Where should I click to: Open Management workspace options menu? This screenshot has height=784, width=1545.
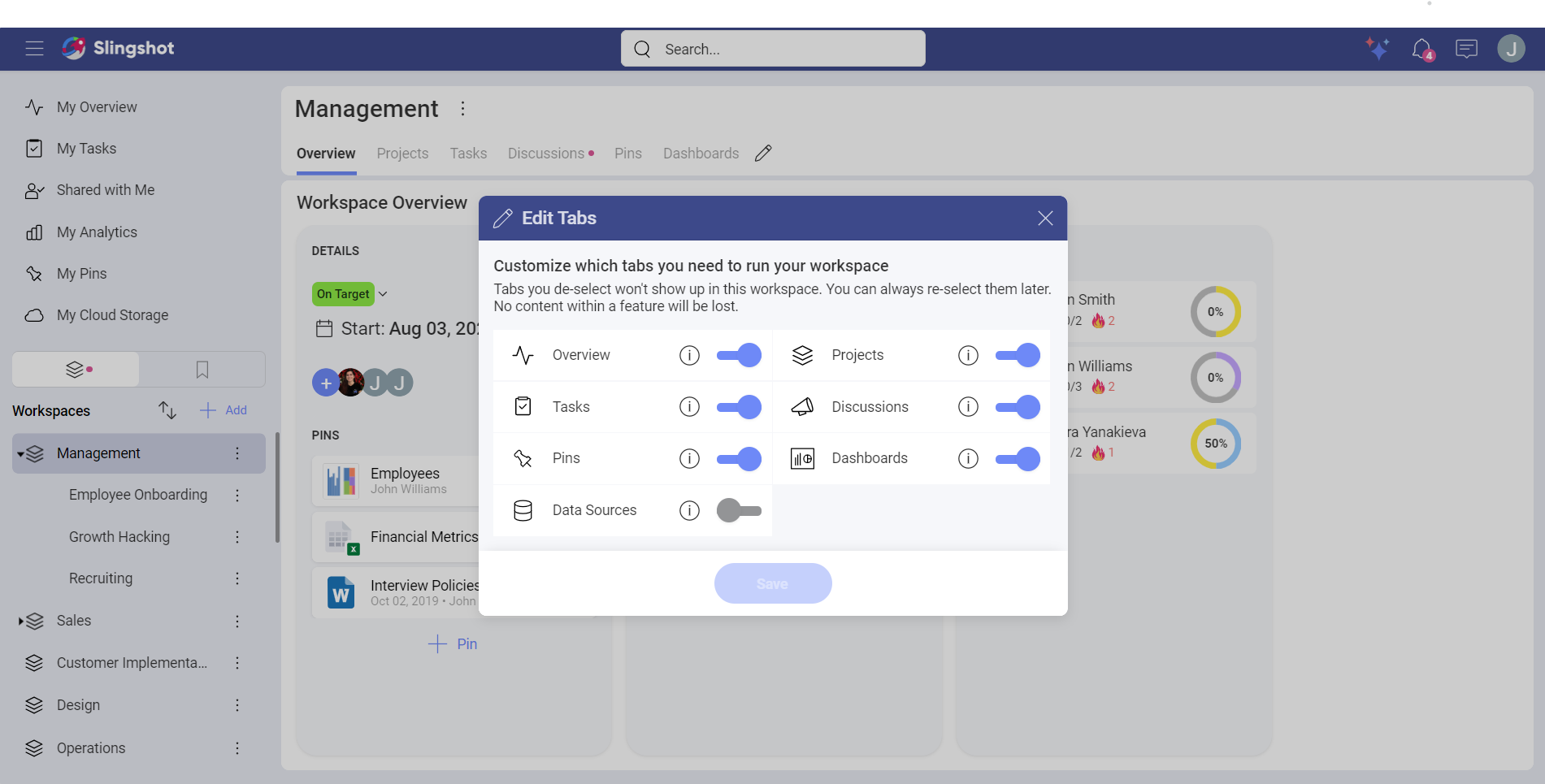coord(462,109)
